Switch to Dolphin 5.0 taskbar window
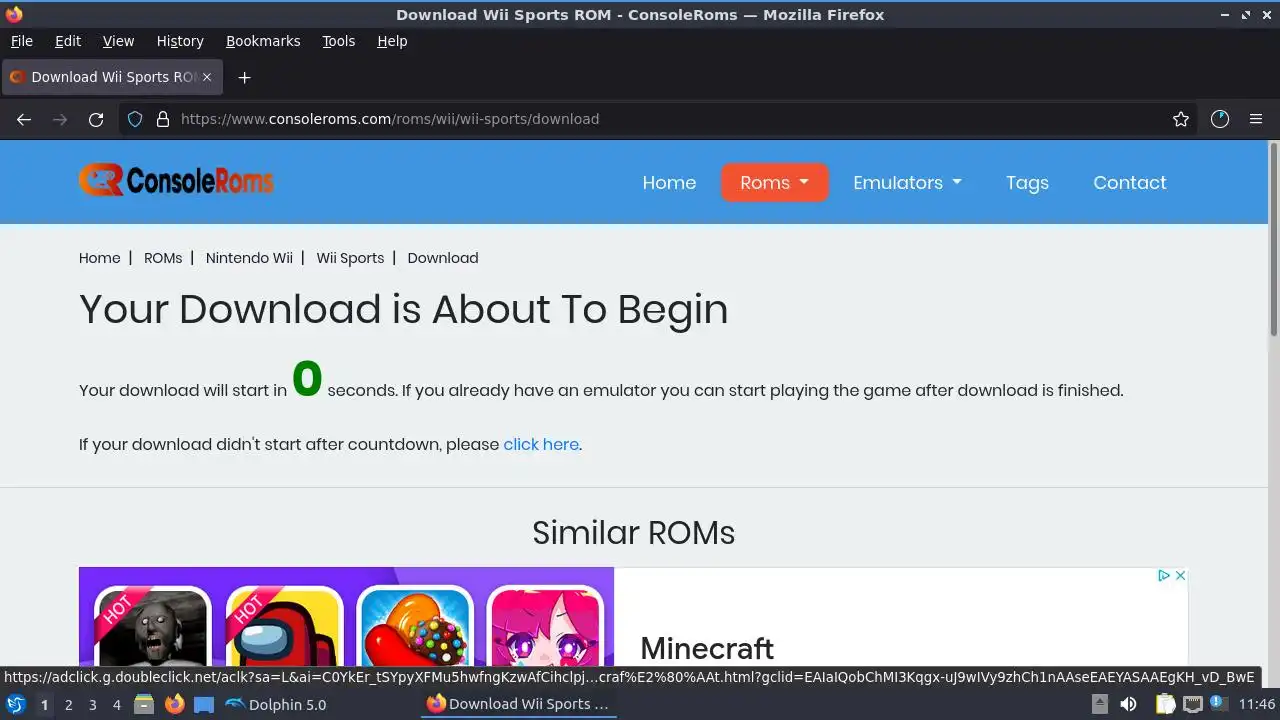The image size is (1280, 720). coord(276,704)
